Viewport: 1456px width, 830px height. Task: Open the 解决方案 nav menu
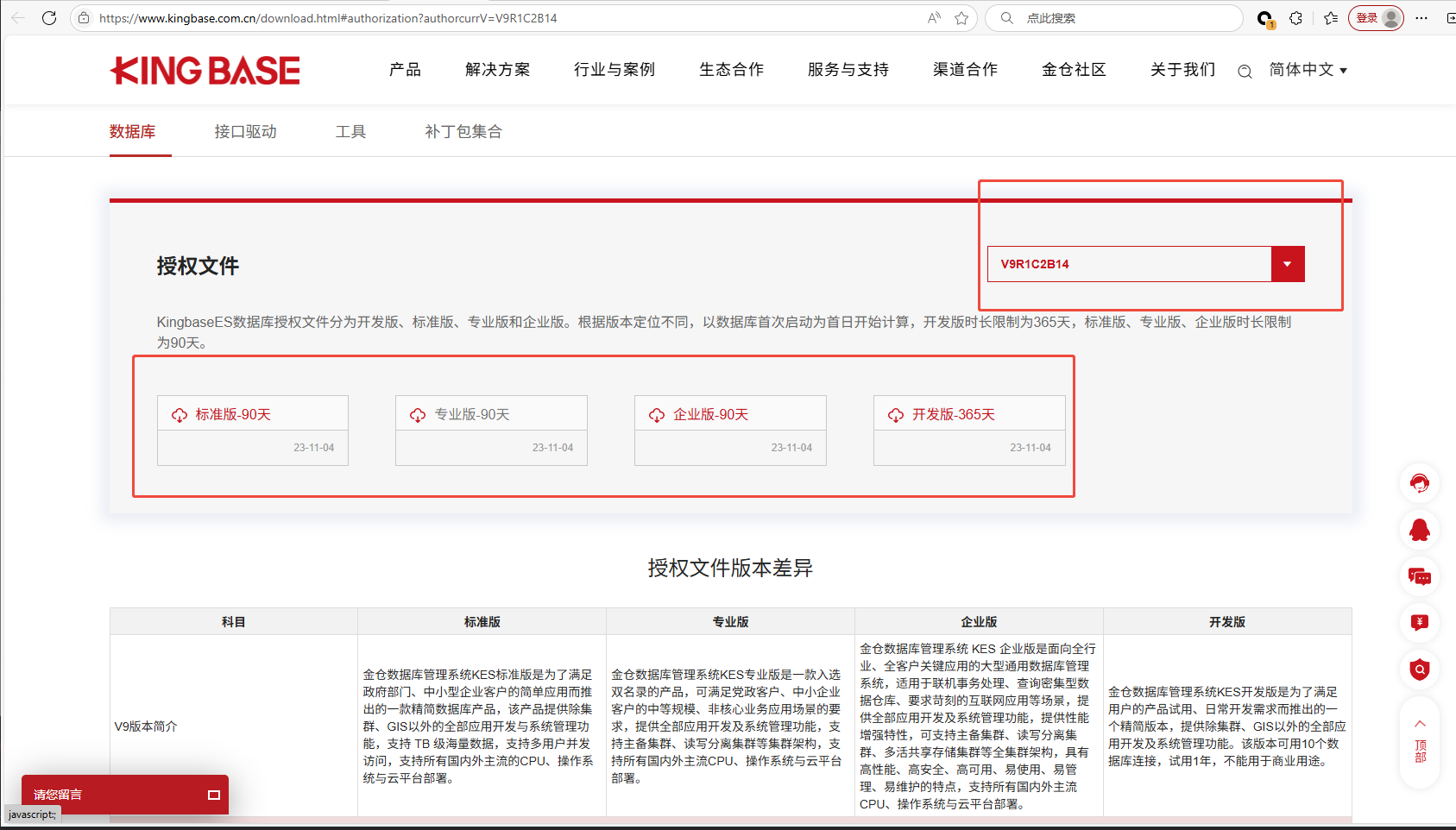click(x=498, y=70)
